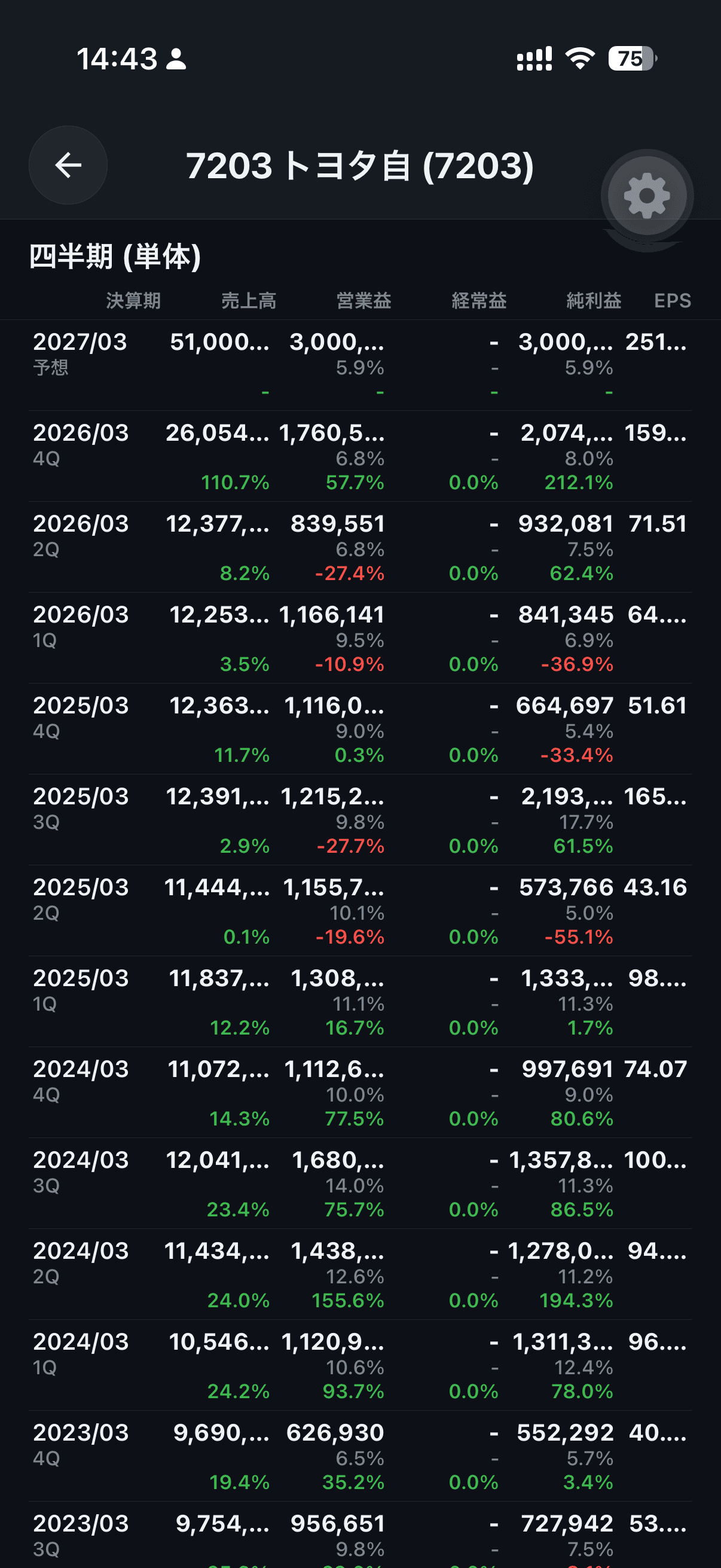Tap sales value 51,000... in forecast row
This screenshot has width=721, height=1568.
(219, 342)
